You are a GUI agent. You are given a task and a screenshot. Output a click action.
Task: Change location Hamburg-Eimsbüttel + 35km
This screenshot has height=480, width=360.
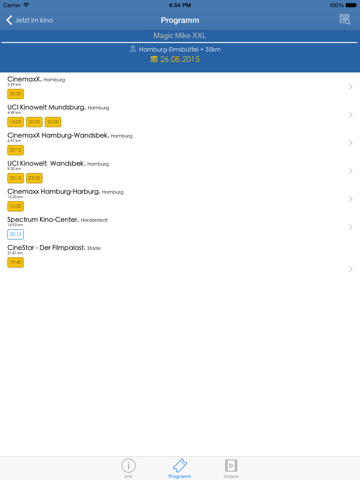point(180,49)
